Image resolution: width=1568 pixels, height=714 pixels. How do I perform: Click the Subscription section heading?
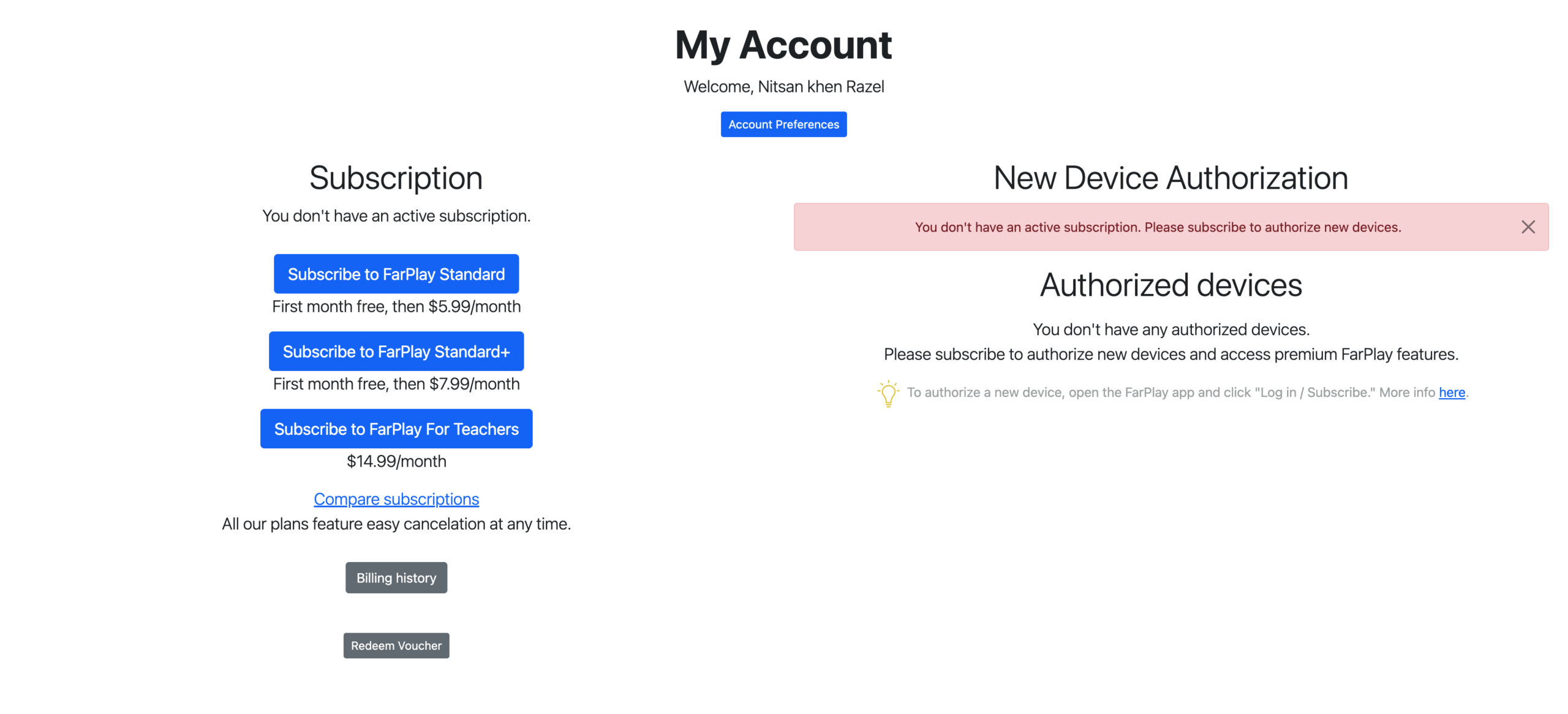point(396,178)
